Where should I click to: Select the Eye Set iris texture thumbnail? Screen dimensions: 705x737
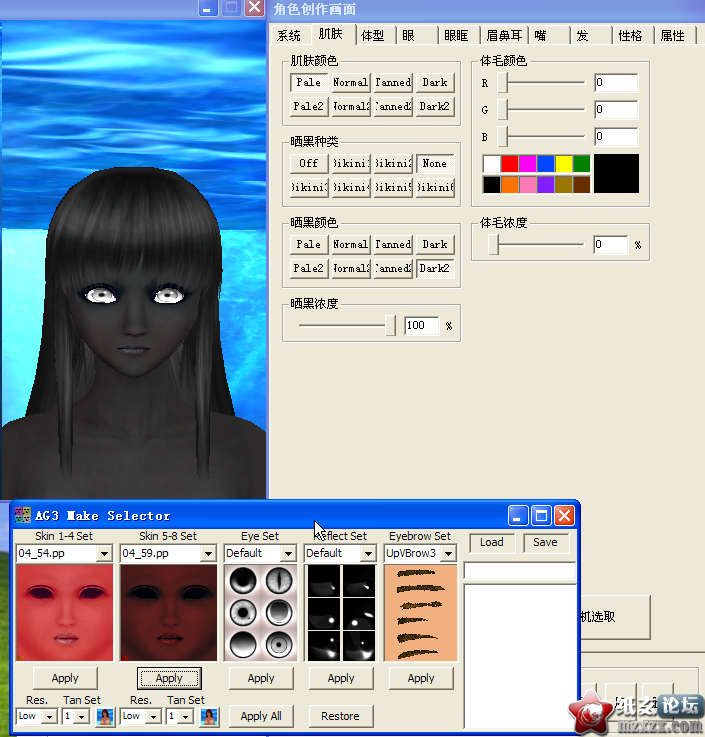pyautogui.click(x=260, y=612)
